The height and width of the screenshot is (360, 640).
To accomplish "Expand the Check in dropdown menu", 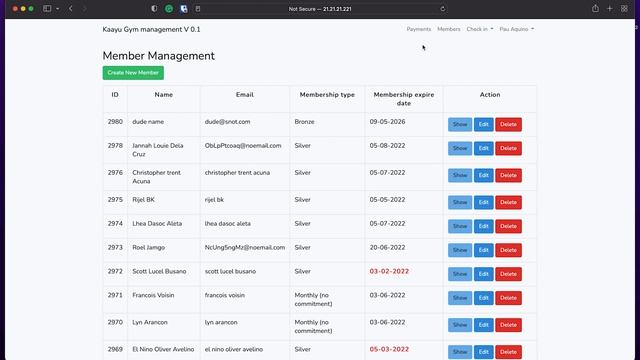I will click(x=480, y=29).
